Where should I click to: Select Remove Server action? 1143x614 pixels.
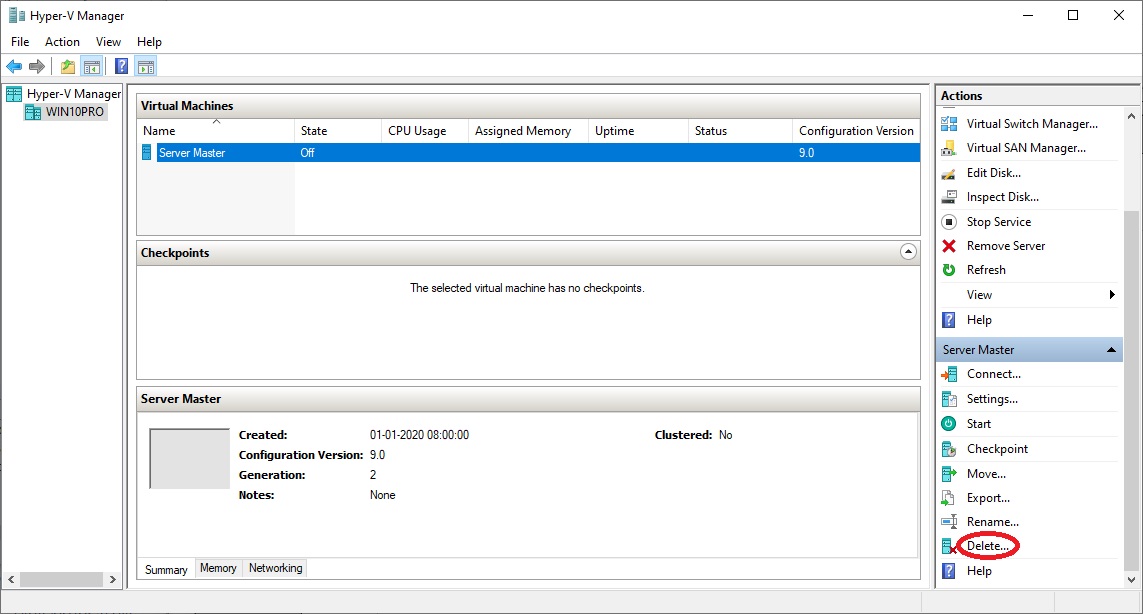tap(1006, 246)
